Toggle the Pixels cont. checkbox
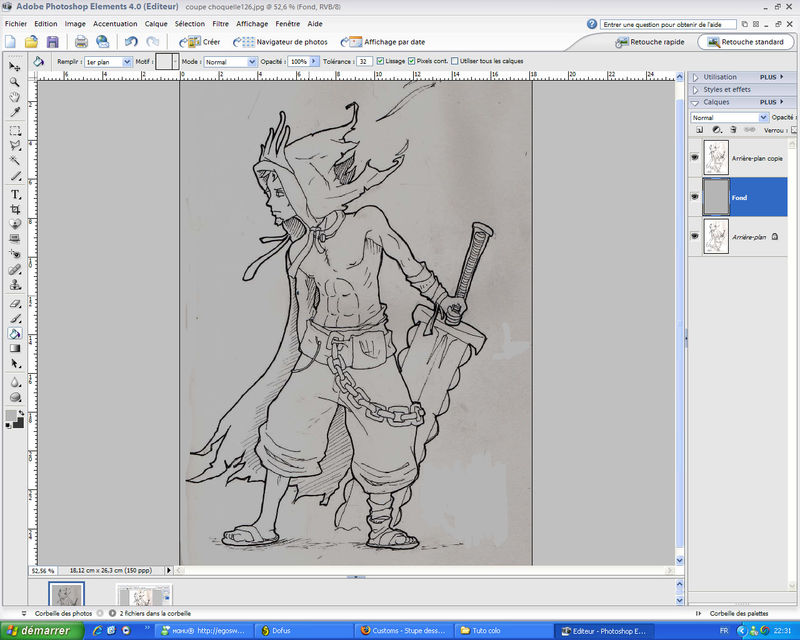 point(412,61)
